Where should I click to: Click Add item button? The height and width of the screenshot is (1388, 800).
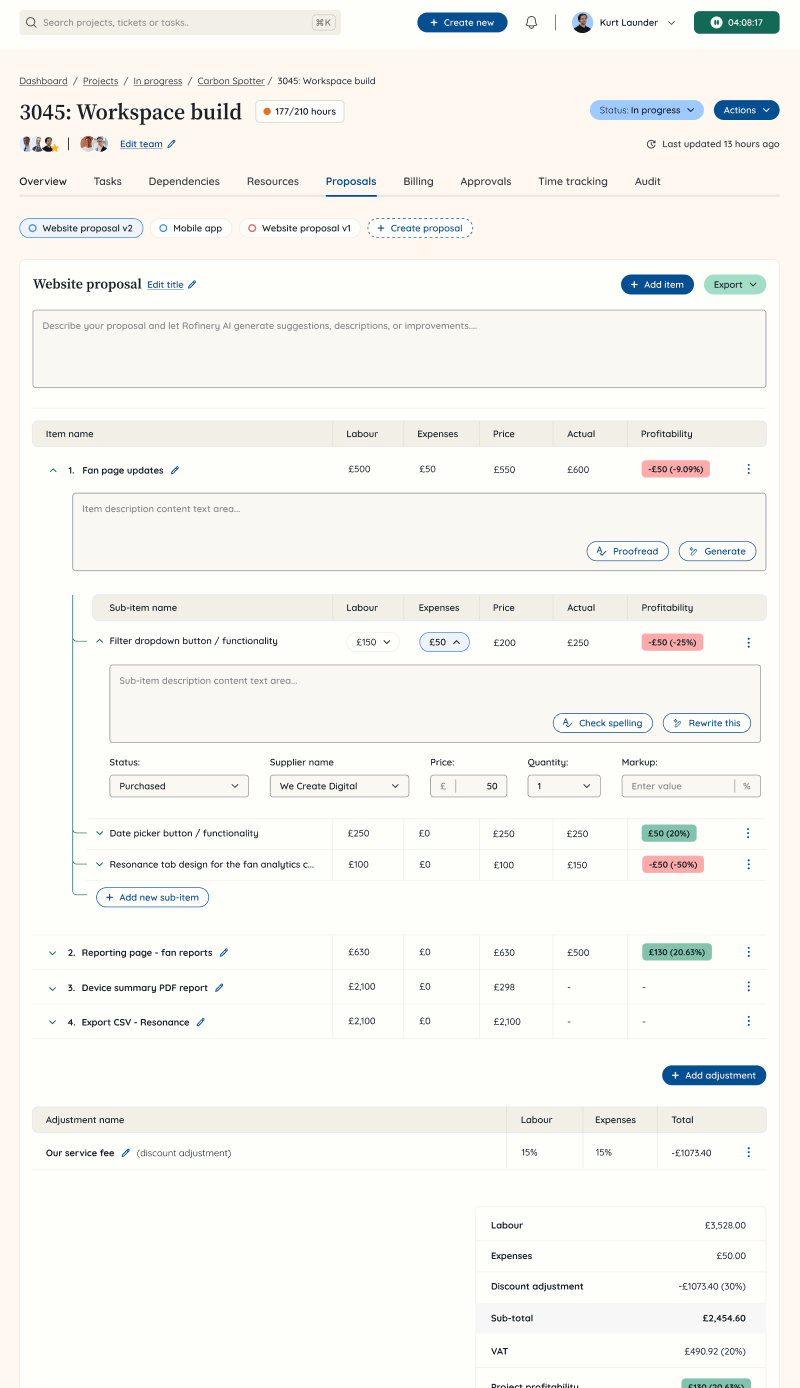pos(657,285)
